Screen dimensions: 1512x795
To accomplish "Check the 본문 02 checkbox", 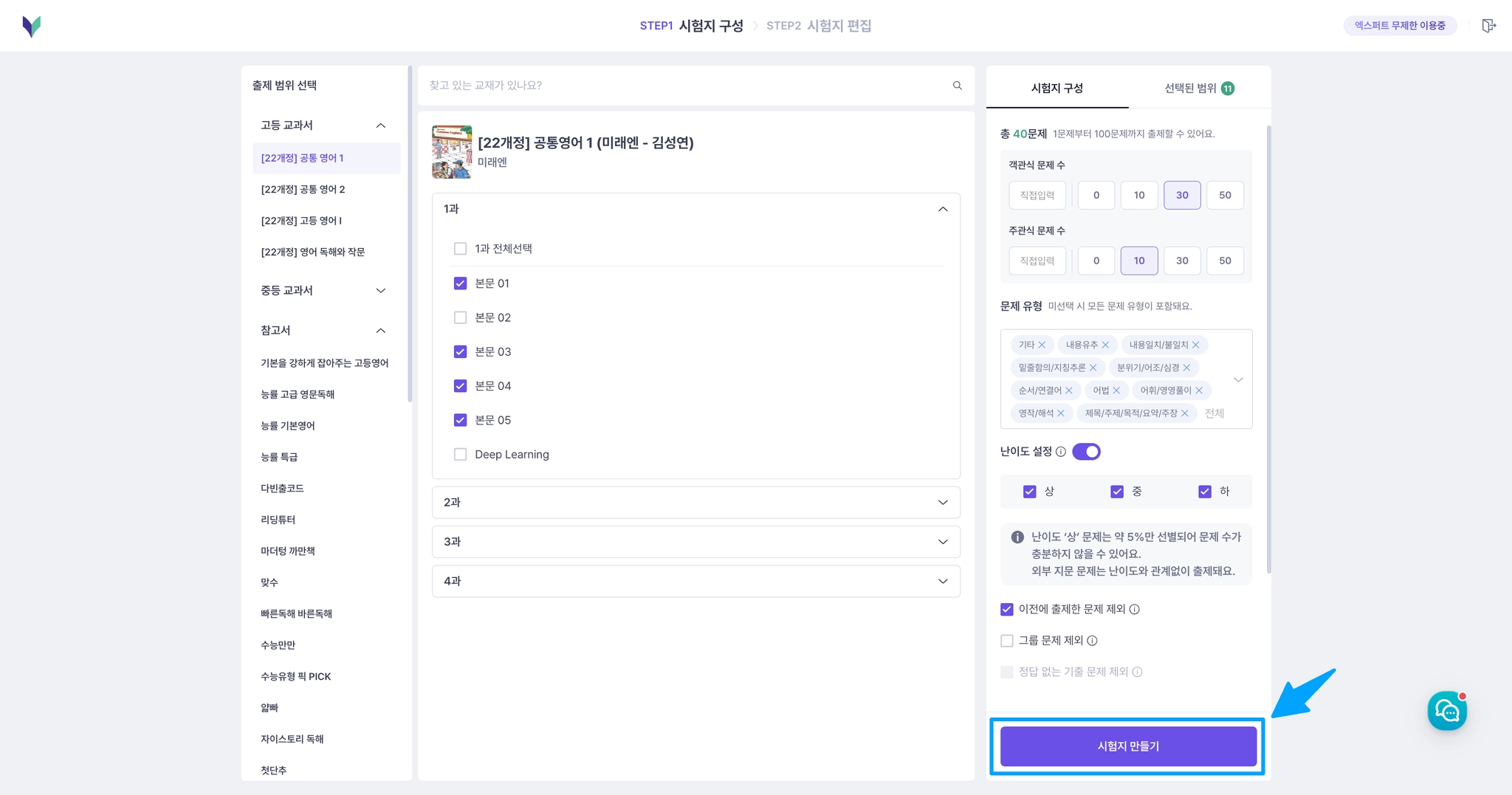I will [460, 317].
